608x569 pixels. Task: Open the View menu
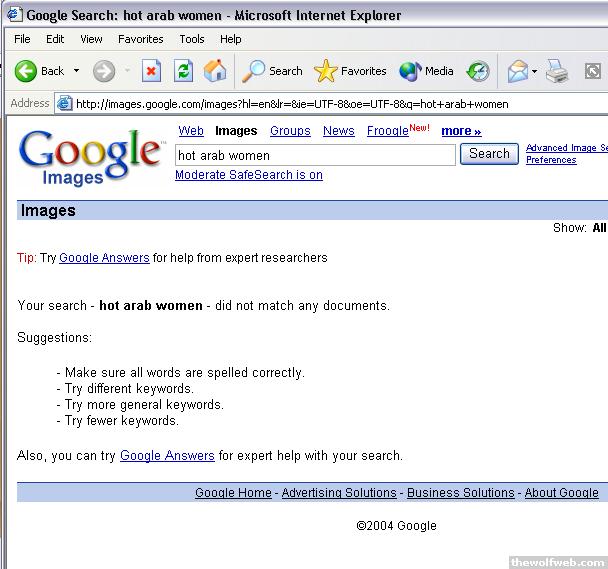click(91, 39)
